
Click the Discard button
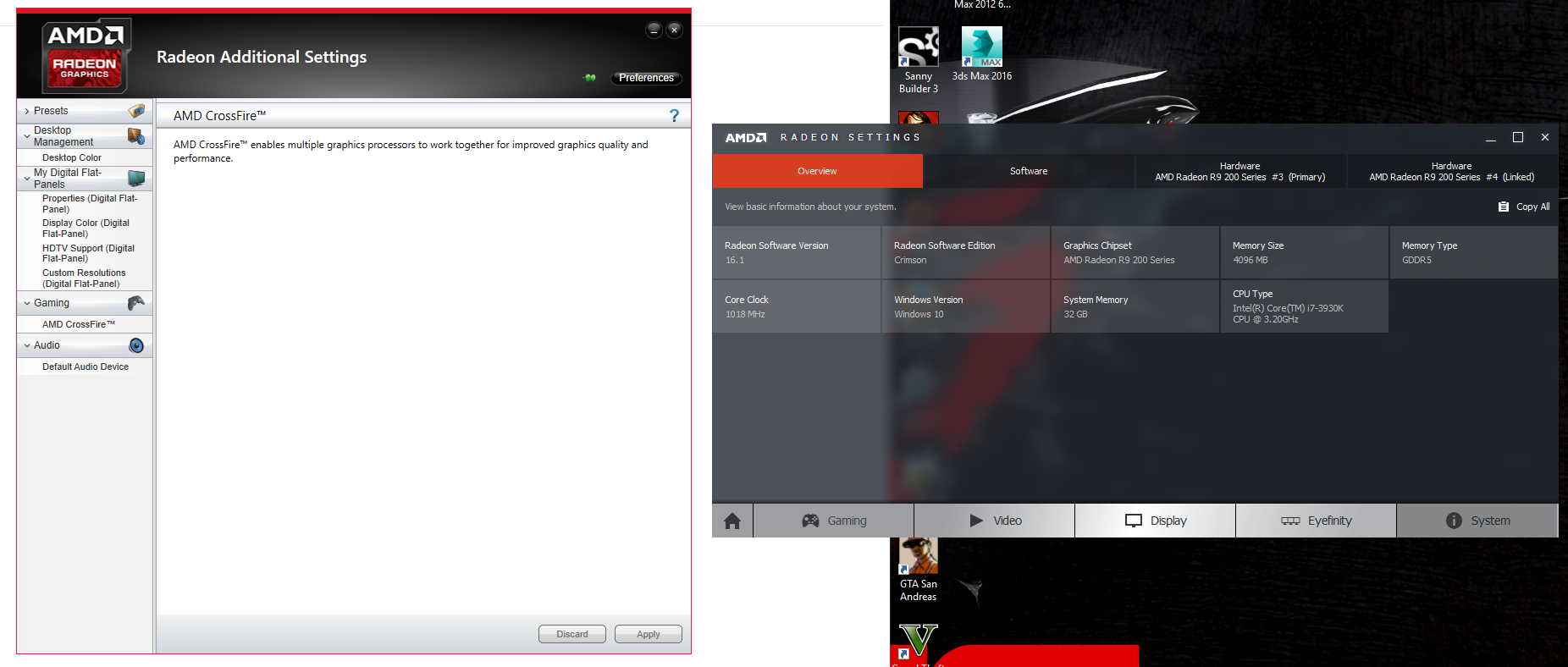pos(572,634)
